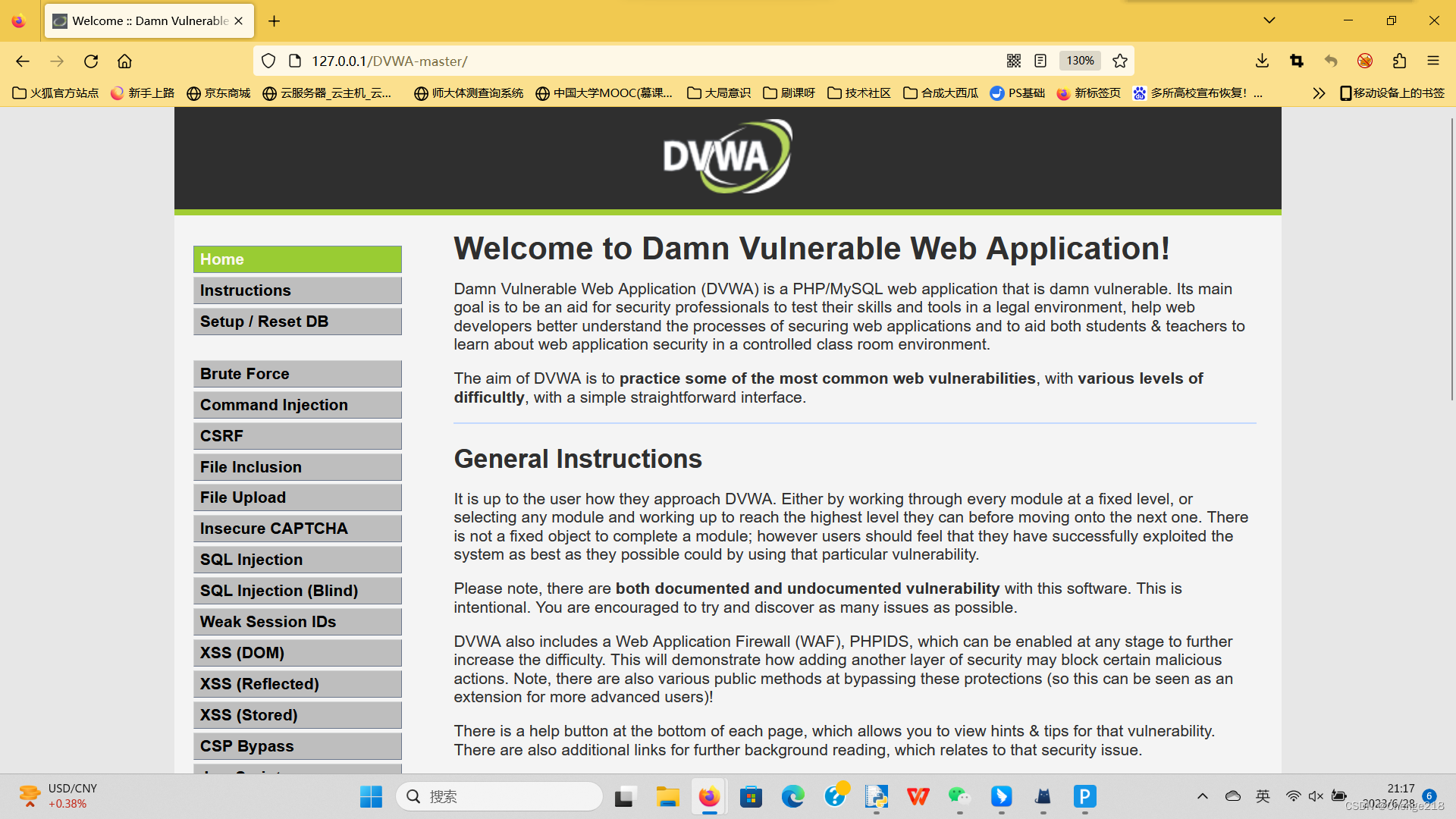Open Firefox application hamburger menu
1456x819 pixels.
click(x=1433, y=61)
